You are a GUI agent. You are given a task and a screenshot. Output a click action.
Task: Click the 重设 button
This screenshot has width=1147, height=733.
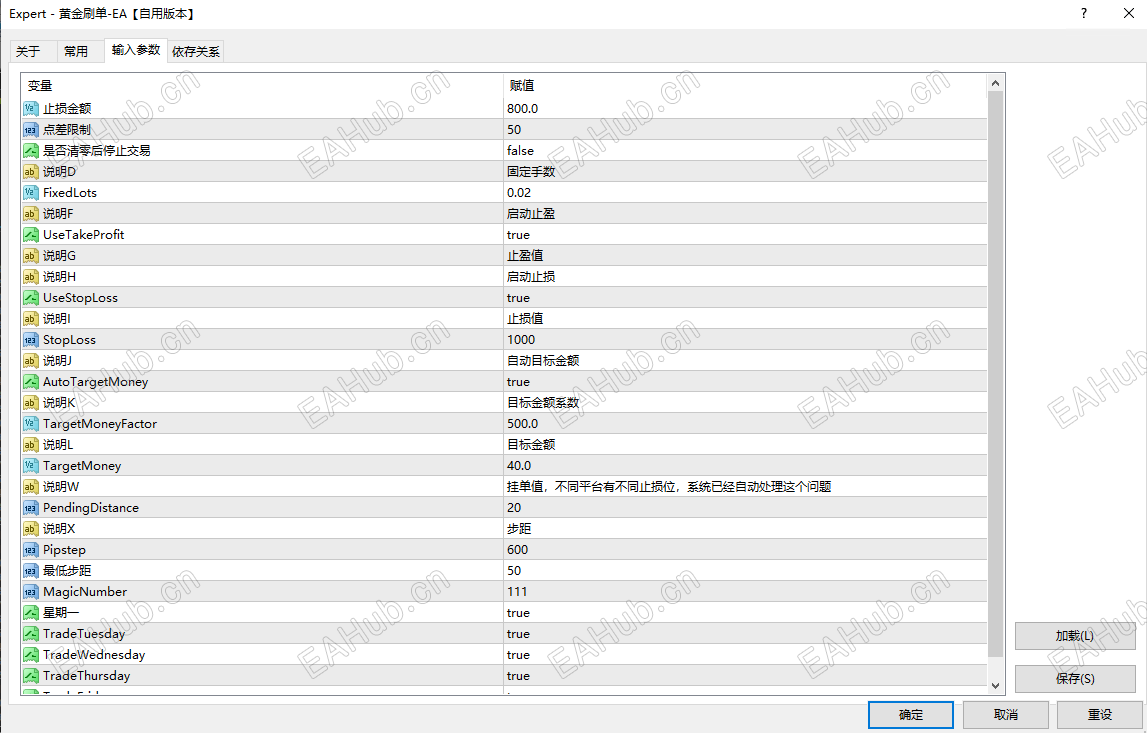(x=1099, y=715)
